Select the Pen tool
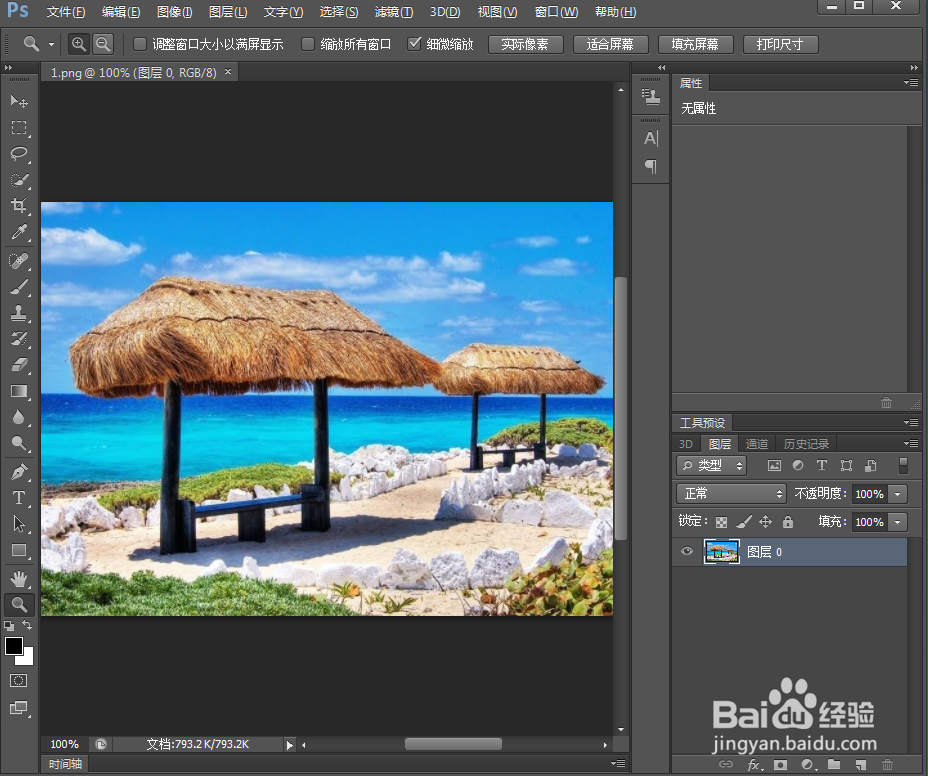Screen dimensions: 928x776 coord(19,472)
